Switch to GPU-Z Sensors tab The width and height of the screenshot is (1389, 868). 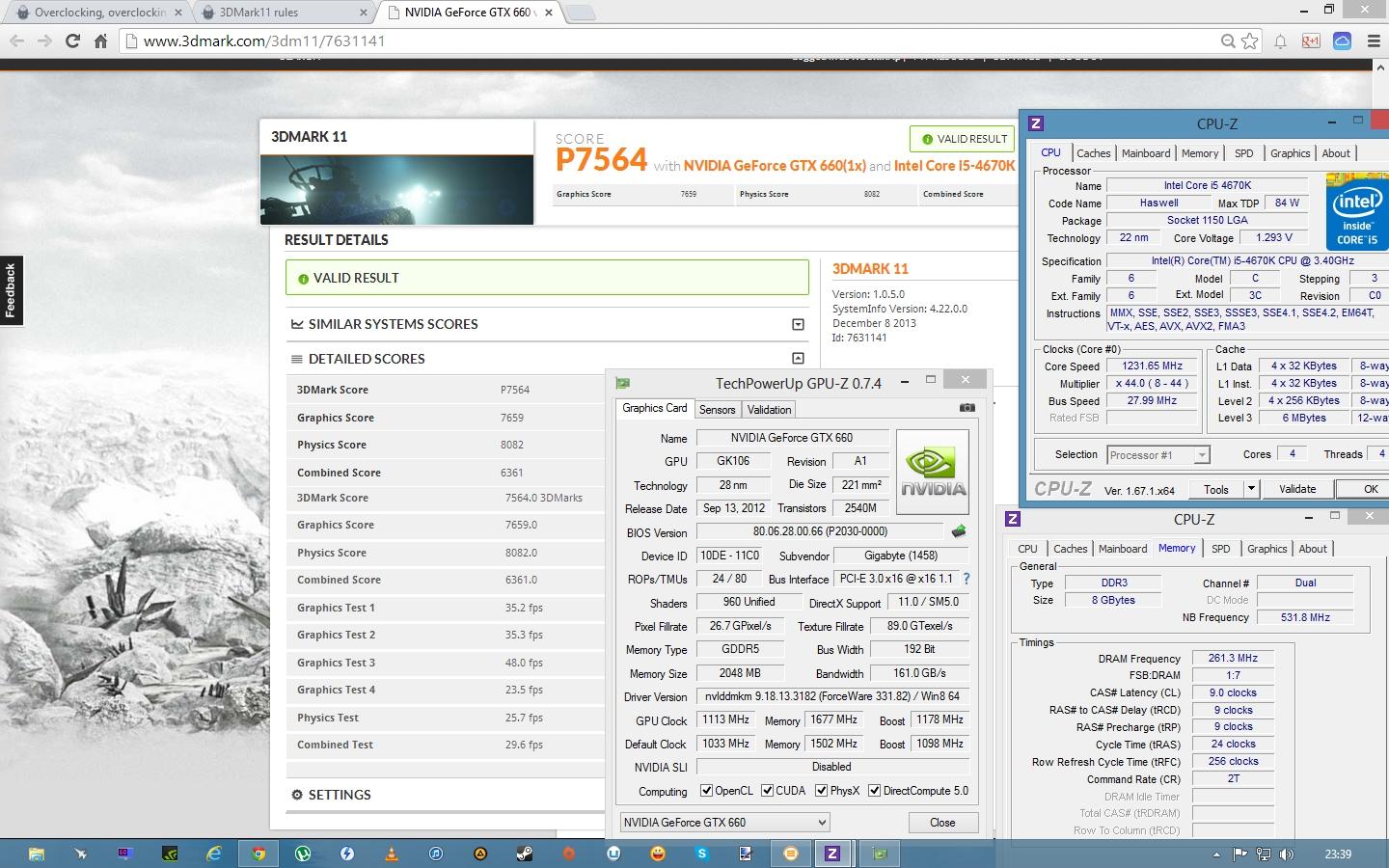click(x=717, y=409)
